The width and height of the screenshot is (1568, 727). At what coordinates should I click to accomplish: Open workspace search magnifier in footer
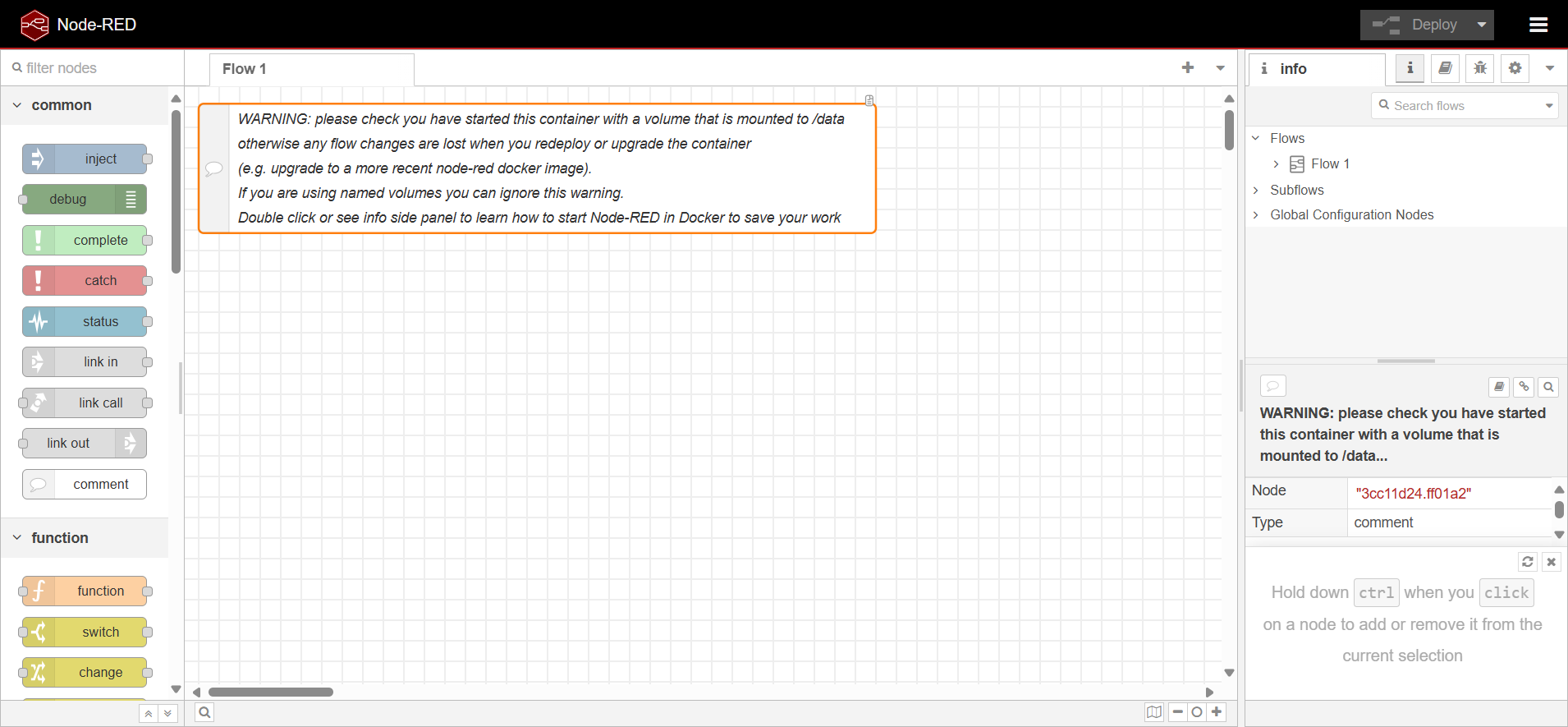[x=204, y=712]
